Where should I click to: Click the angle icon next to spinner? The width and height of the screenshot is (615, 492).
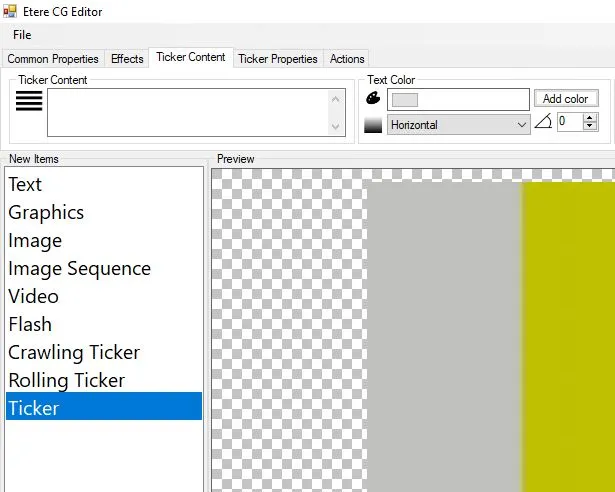click(x=543, y=121)
